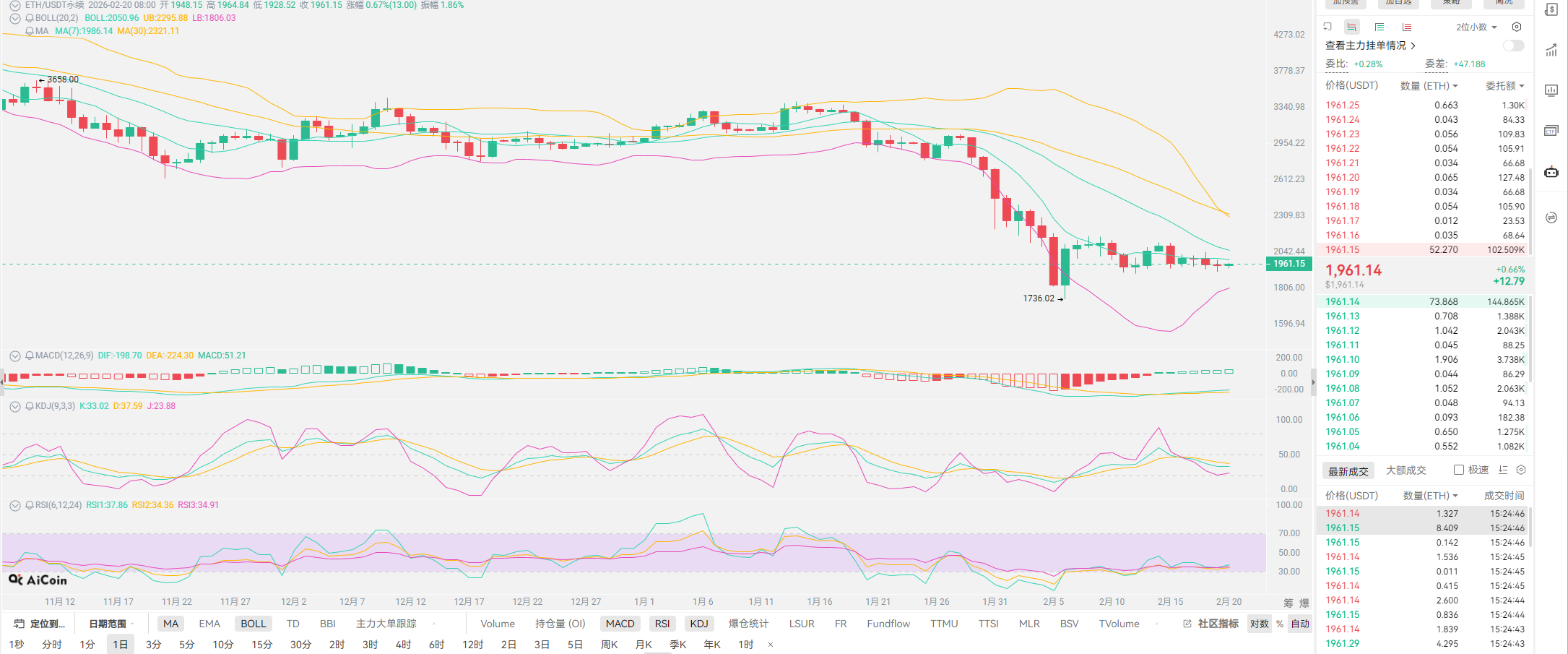1568x654 pixels.
Task: Toggle the 主力挂单情况 switch
Action: [1513, 46]
